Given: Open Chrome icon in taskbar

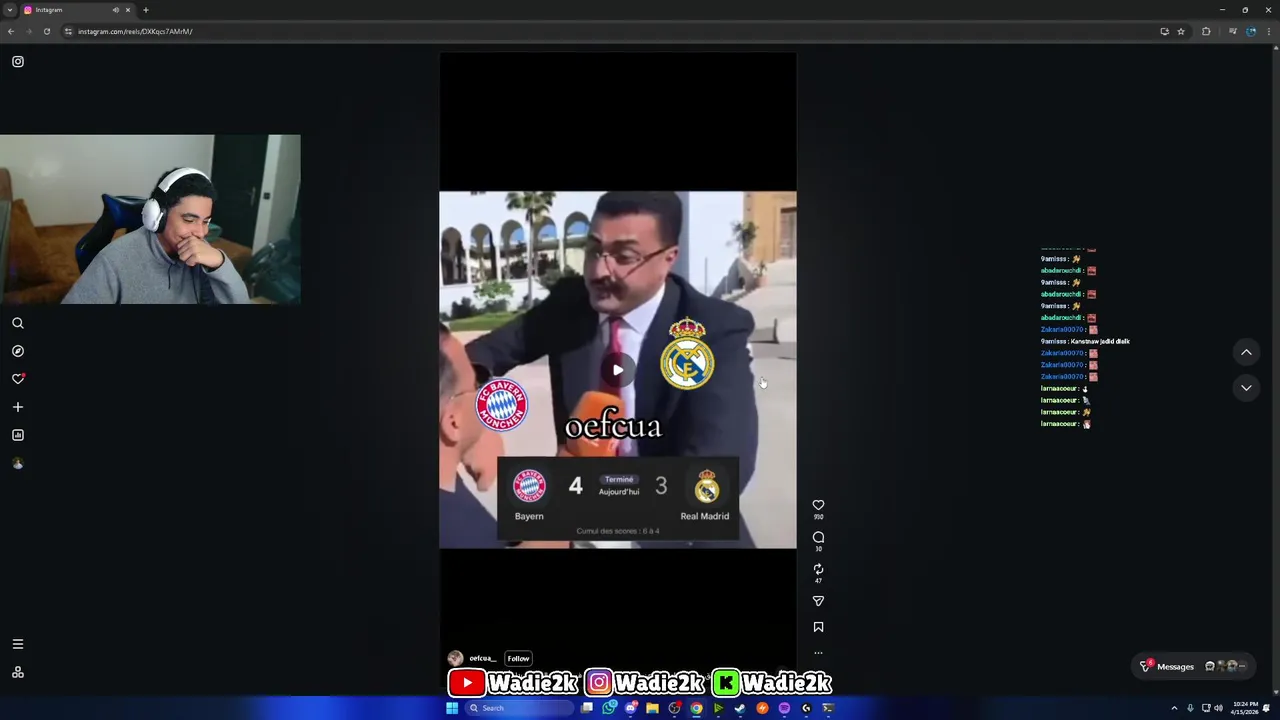Looking at the screenshot, I should pos(696,708).
